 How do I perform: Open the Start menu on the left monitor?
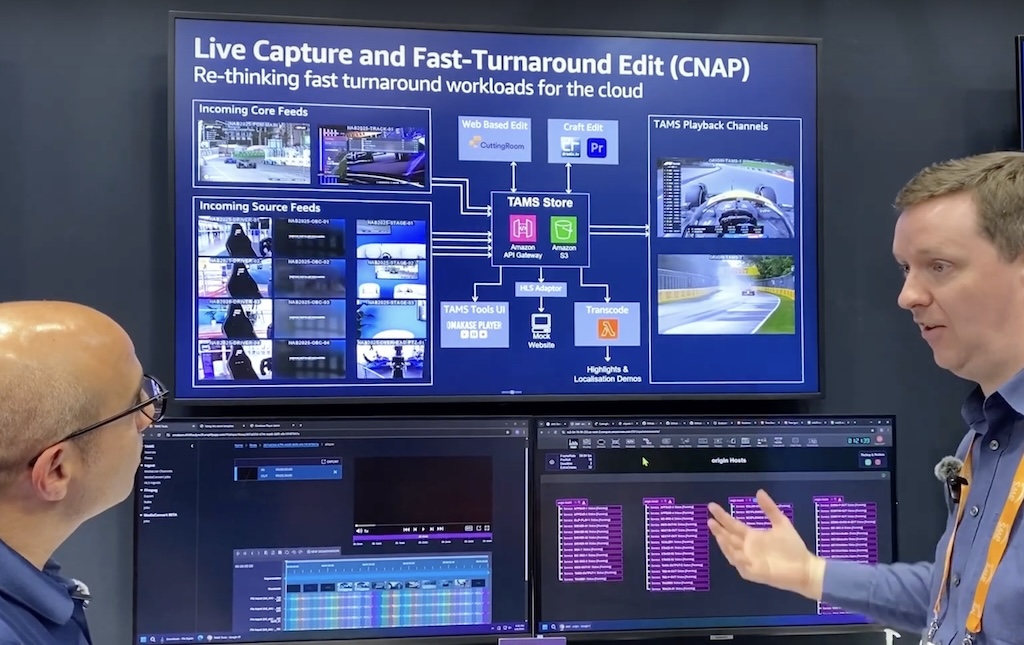(144, 639)
